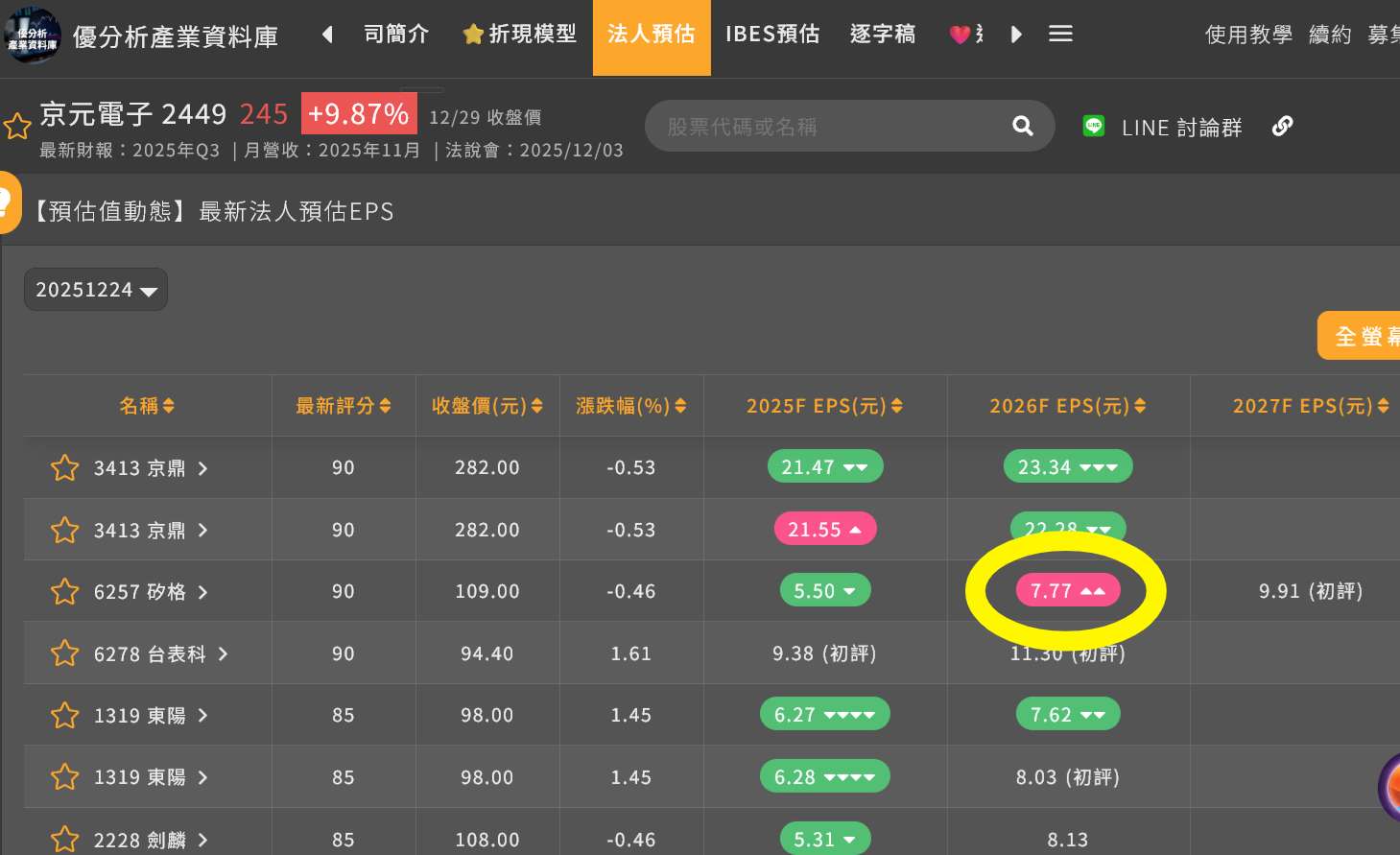Click the yellow help question mark badge
Image resolution: width=1400 pixels, height=855 pixels.
8,202
